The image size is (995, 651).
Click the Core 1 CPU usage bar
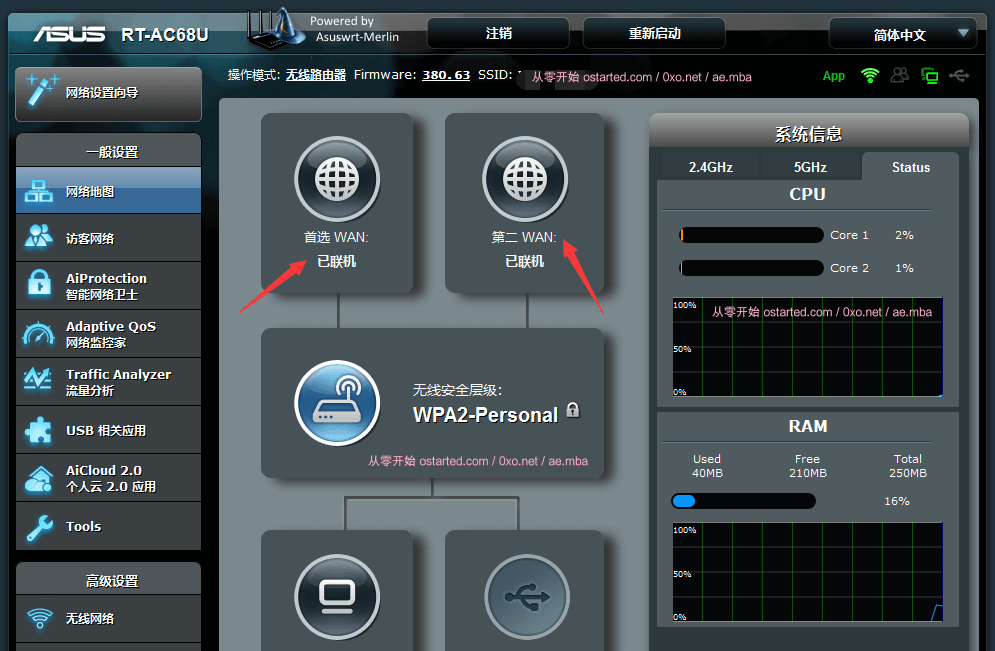coord(751,235)
